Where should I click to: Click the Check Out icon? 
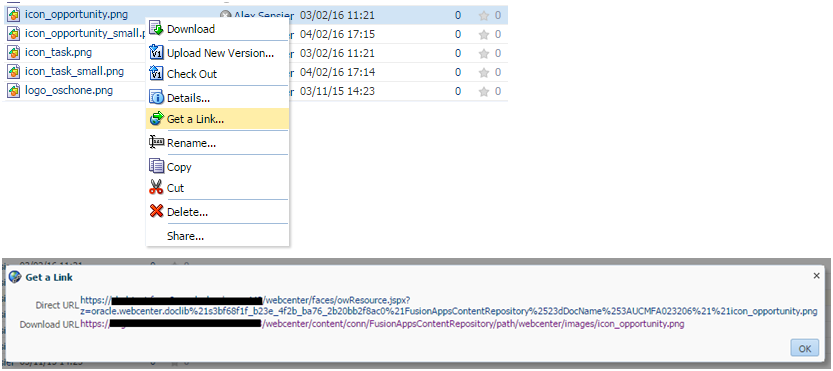[156, 74]
